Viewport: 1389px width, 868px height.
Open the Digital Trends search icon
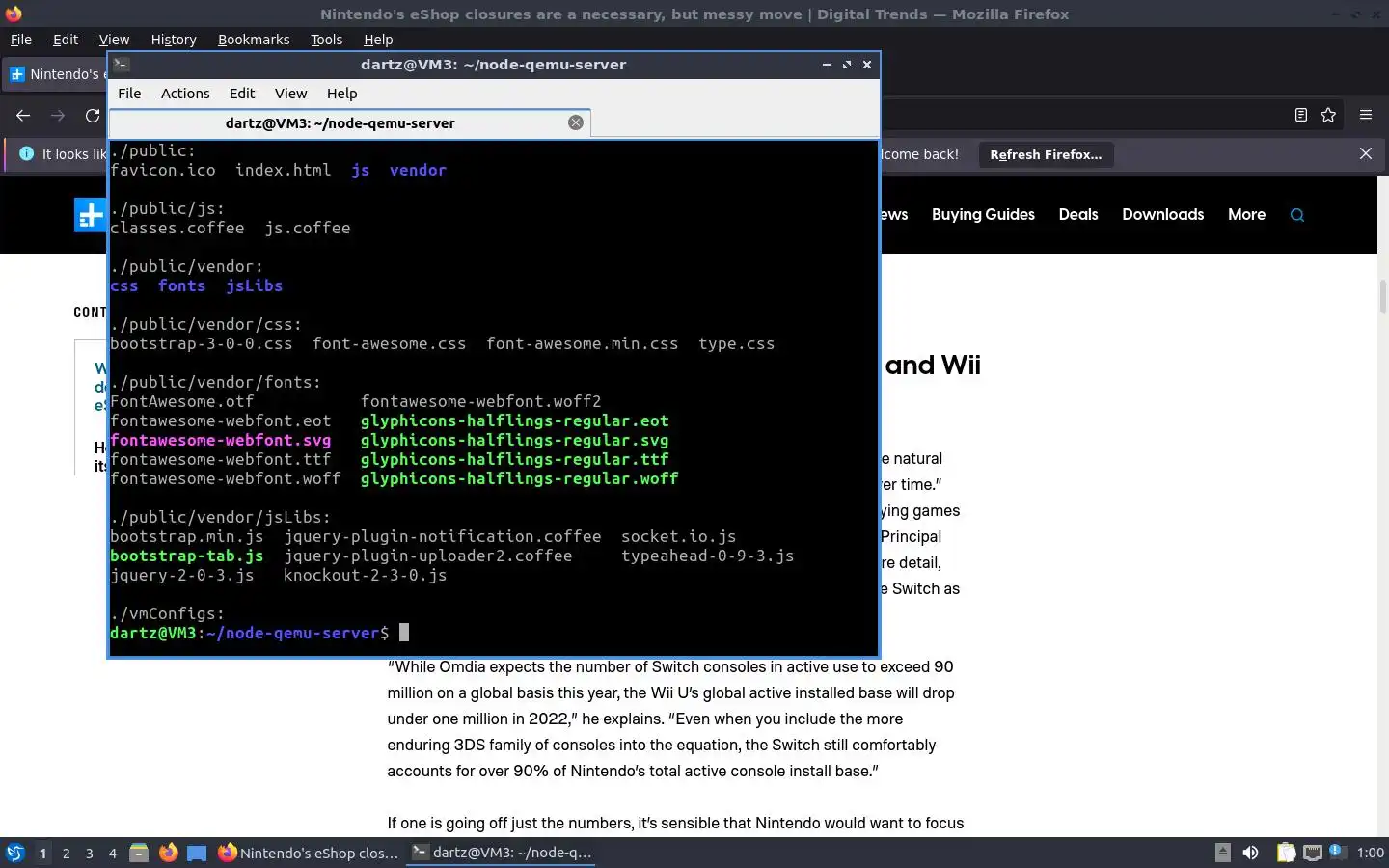point(1296,215)
